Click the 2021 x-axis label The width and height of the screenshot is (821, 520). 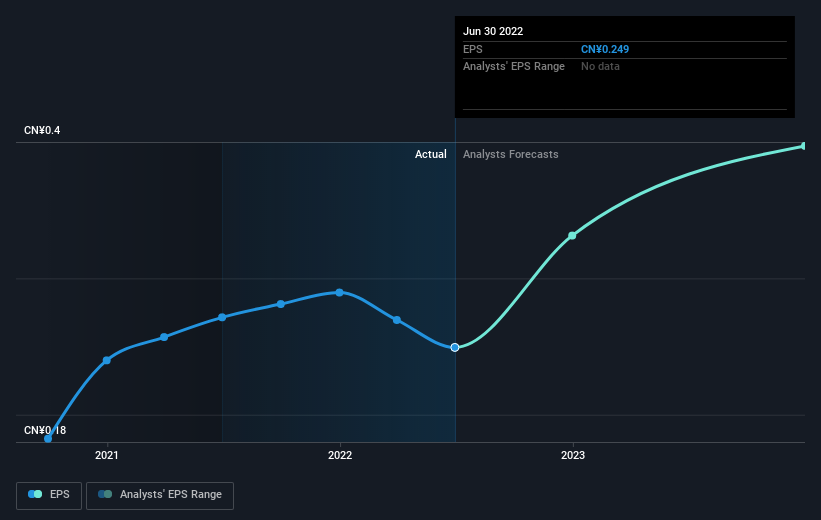[x=107, y=455]
